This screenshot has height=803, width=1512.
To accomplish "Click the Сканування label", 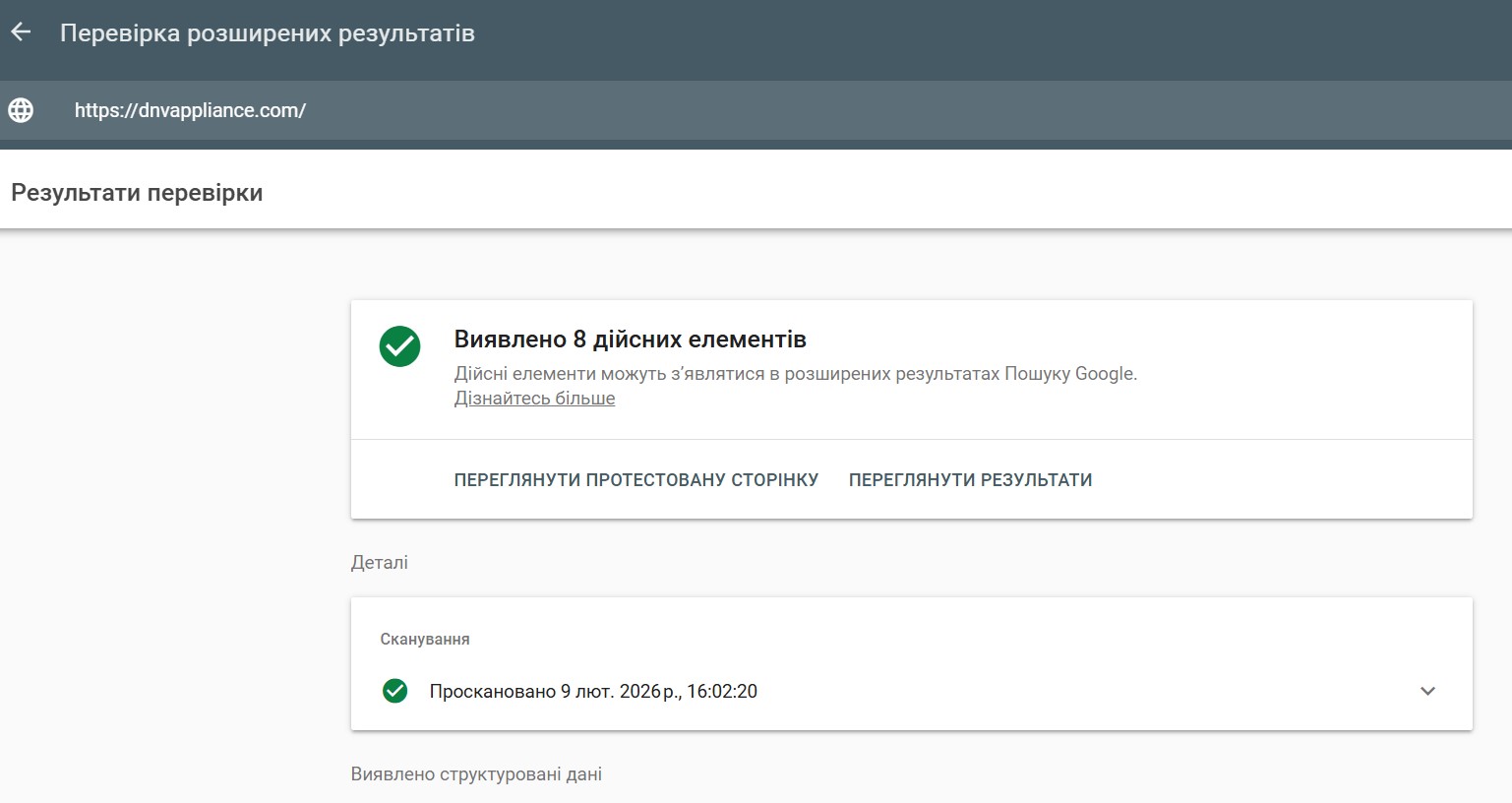I will pos(425,640).
